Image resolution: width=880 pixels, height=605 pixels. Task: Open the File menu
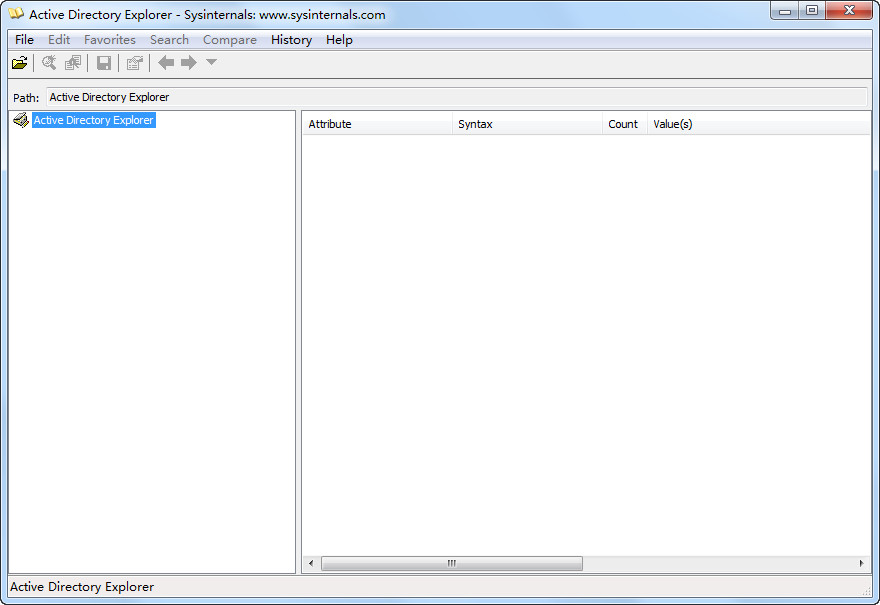pos(24,40)
